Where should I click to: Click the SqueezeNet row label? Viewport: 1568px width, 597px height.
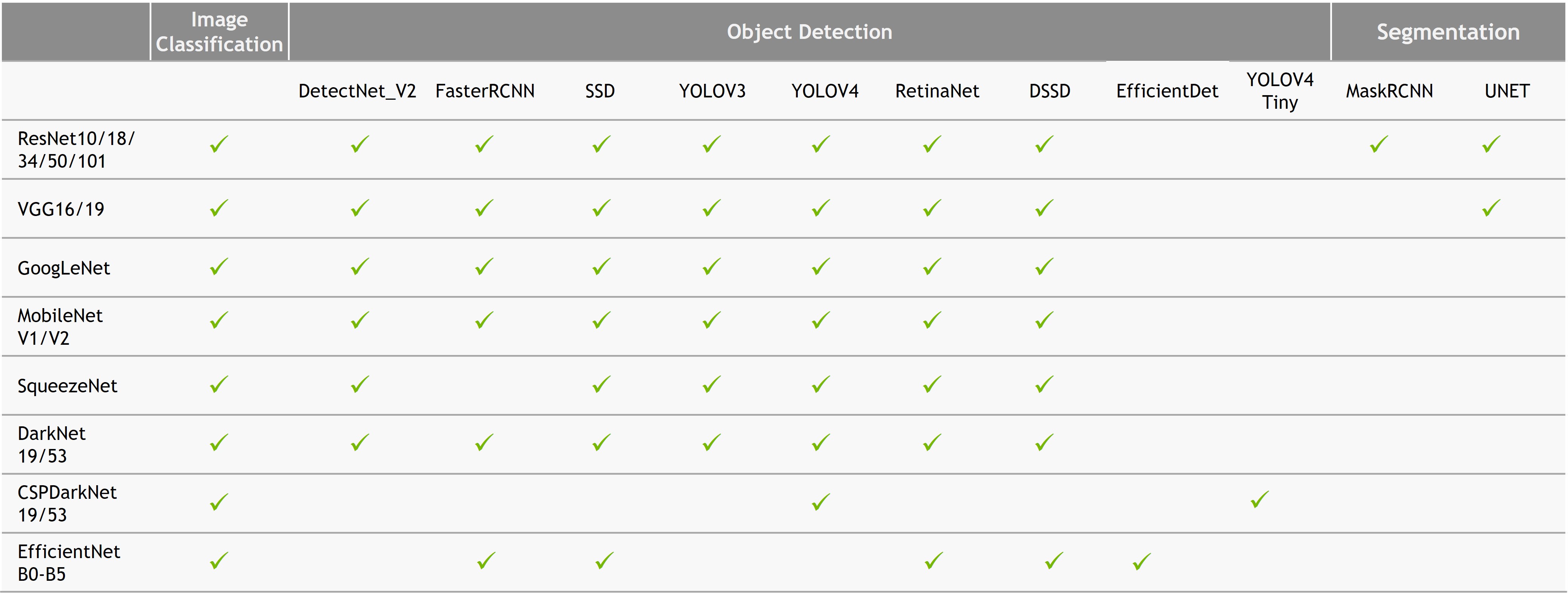click(68, 386)
